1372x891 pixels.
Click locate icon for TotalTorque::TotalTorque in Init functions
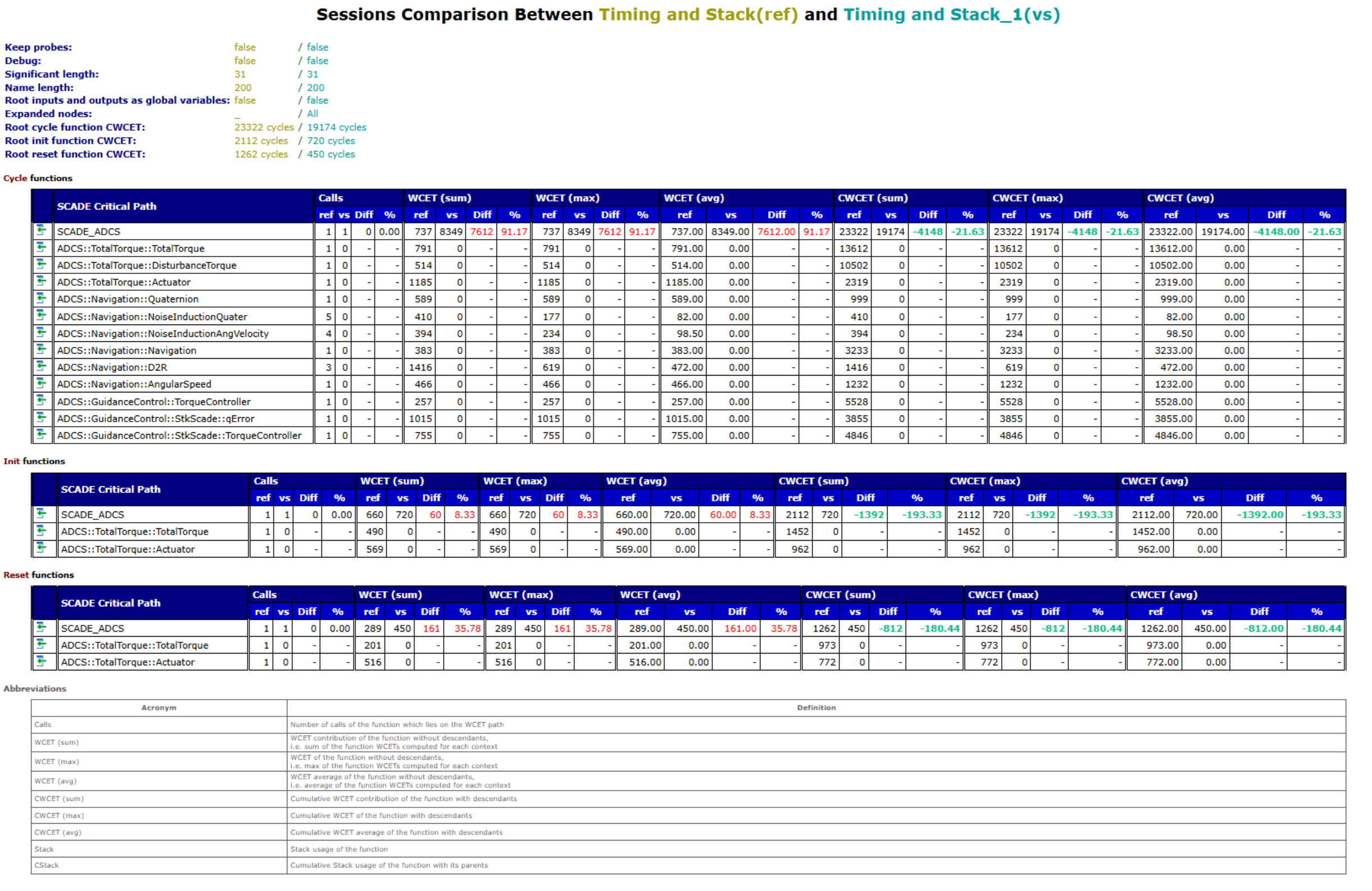click(41, 531)
